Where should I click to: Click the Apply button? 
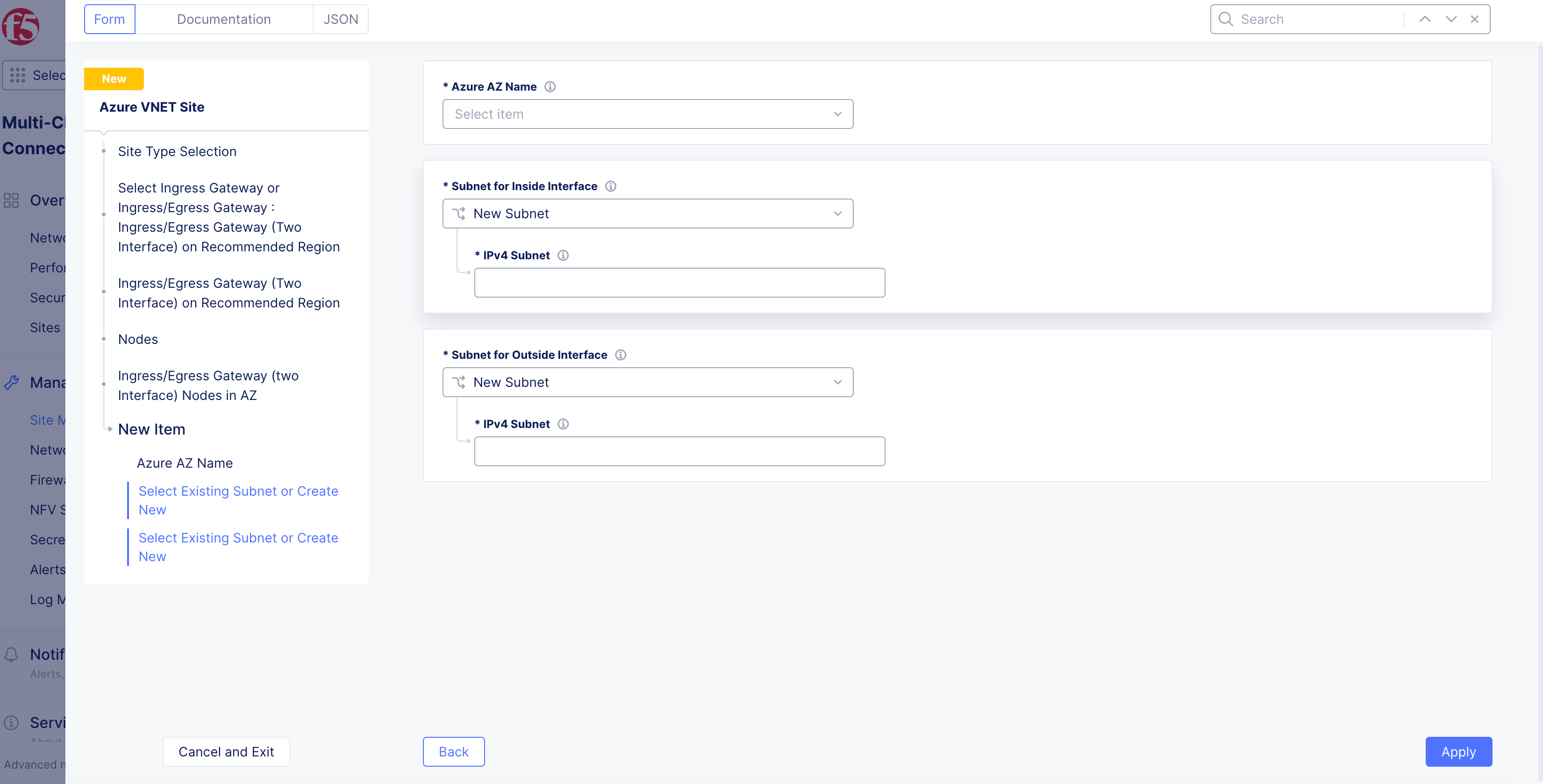coord(1458,752)
